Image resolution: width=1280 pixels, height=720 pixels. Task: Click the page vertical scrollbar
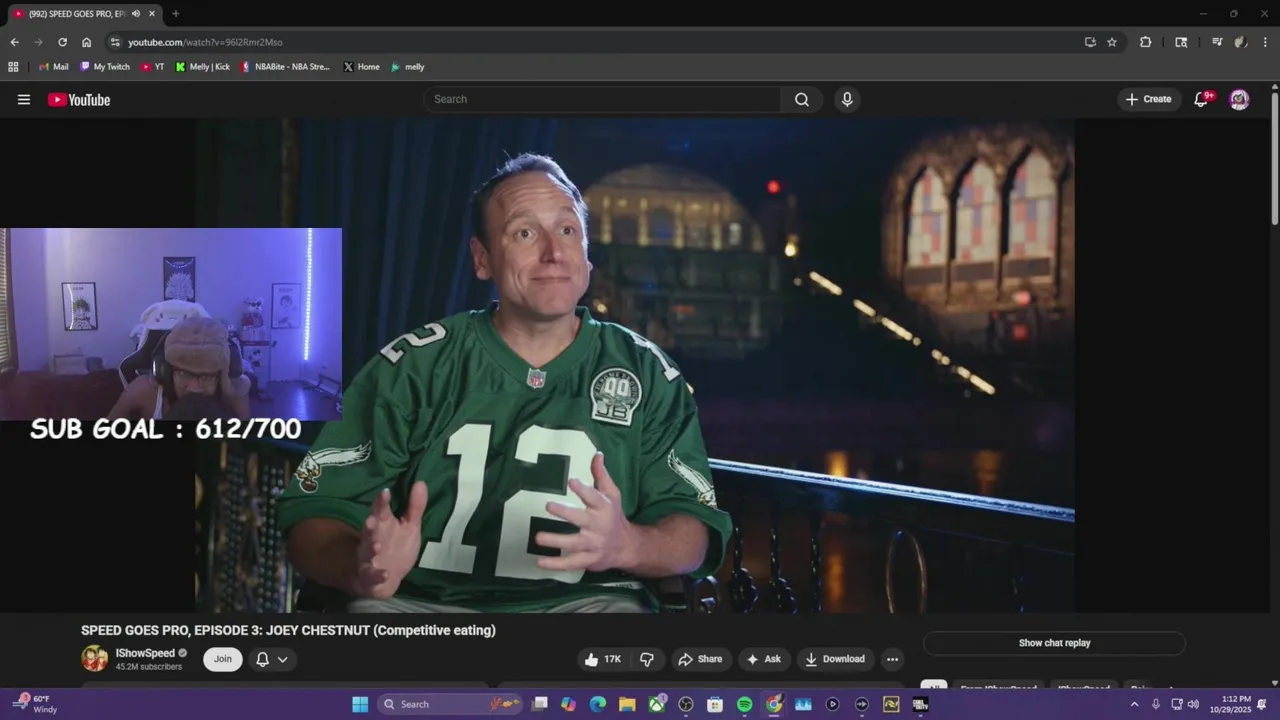[x=1274, y=158]
